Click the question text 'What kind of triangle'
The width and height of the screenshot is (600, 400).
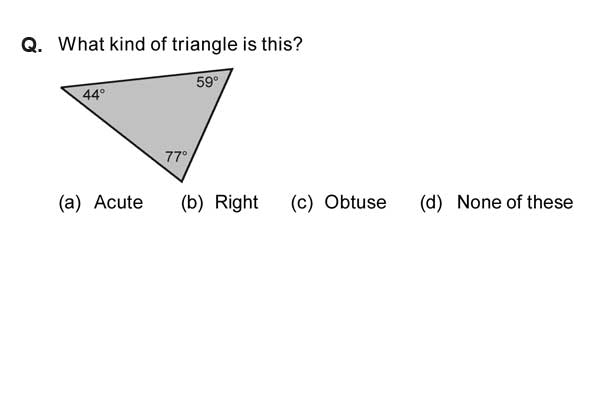[148, 44]
